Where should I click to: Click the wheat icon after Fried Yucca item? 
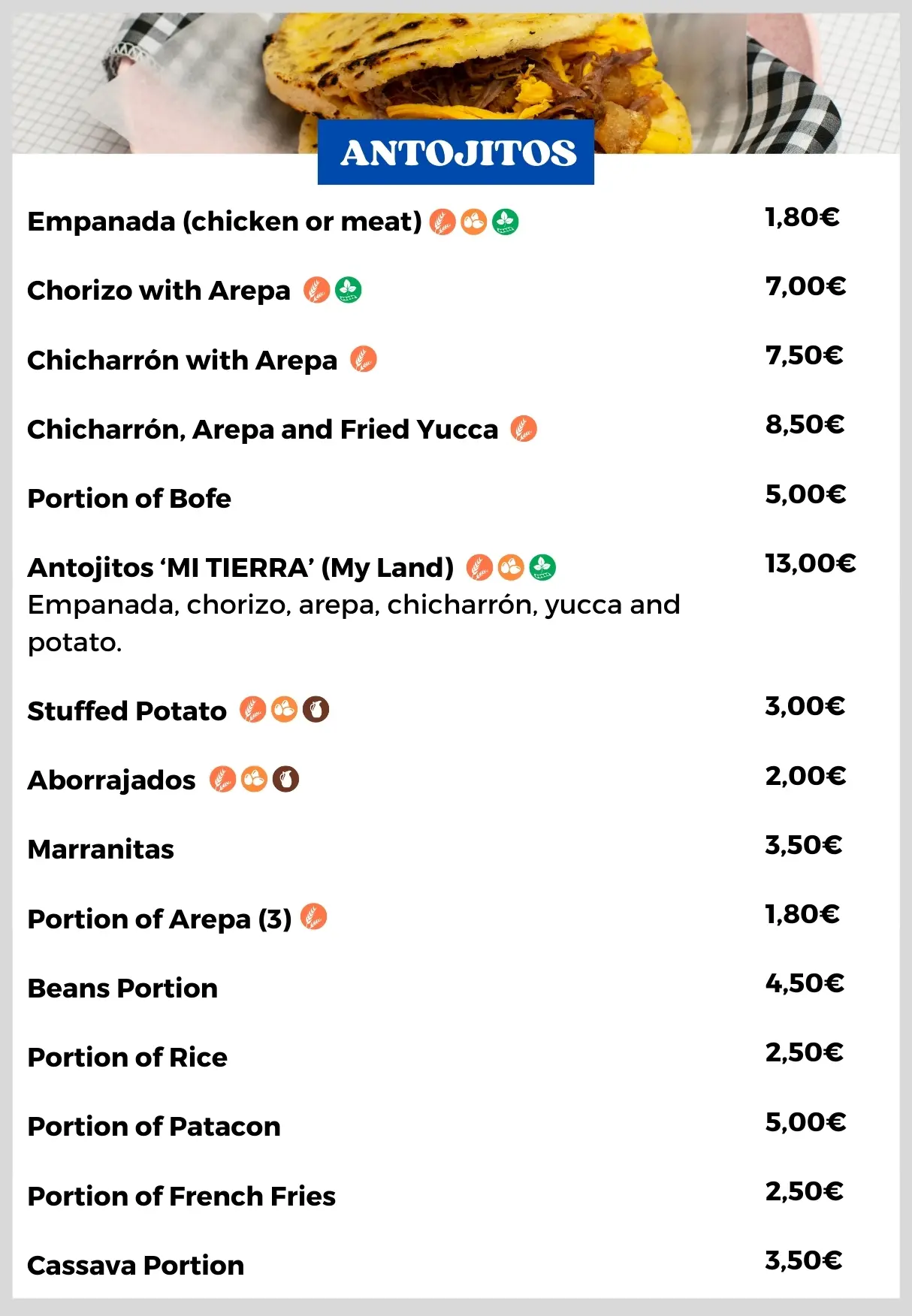[x=524, y=429]
